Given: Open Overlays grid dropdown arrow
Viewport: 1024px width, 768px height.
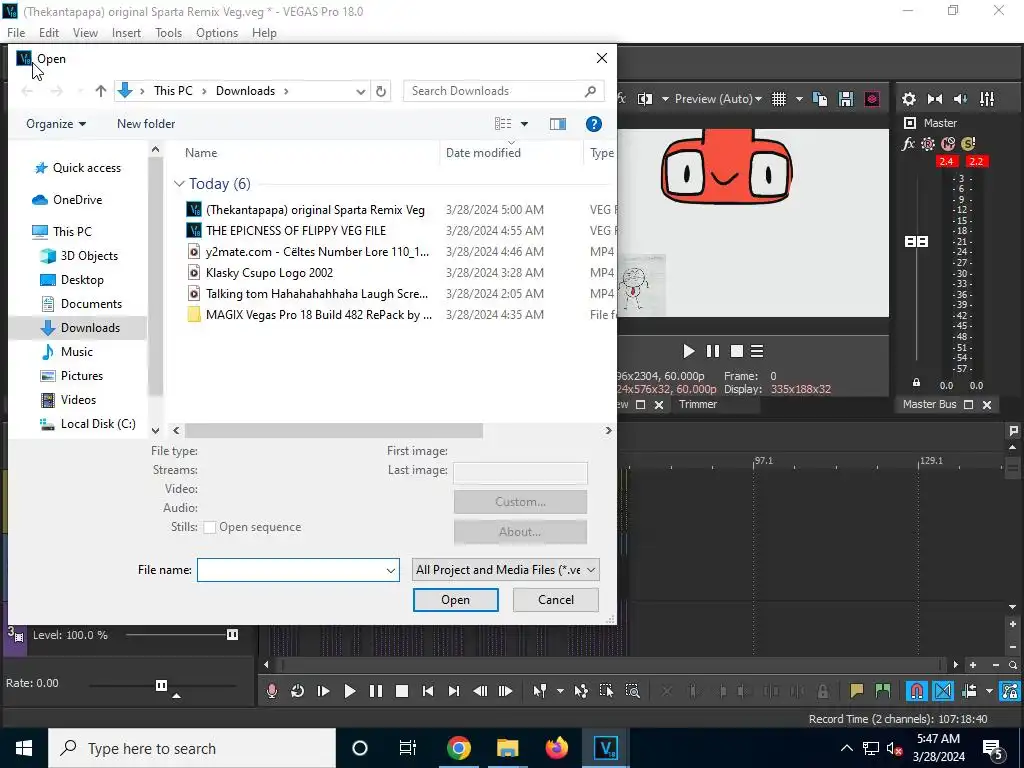Looking at the screenshot, I should [799, 99].
